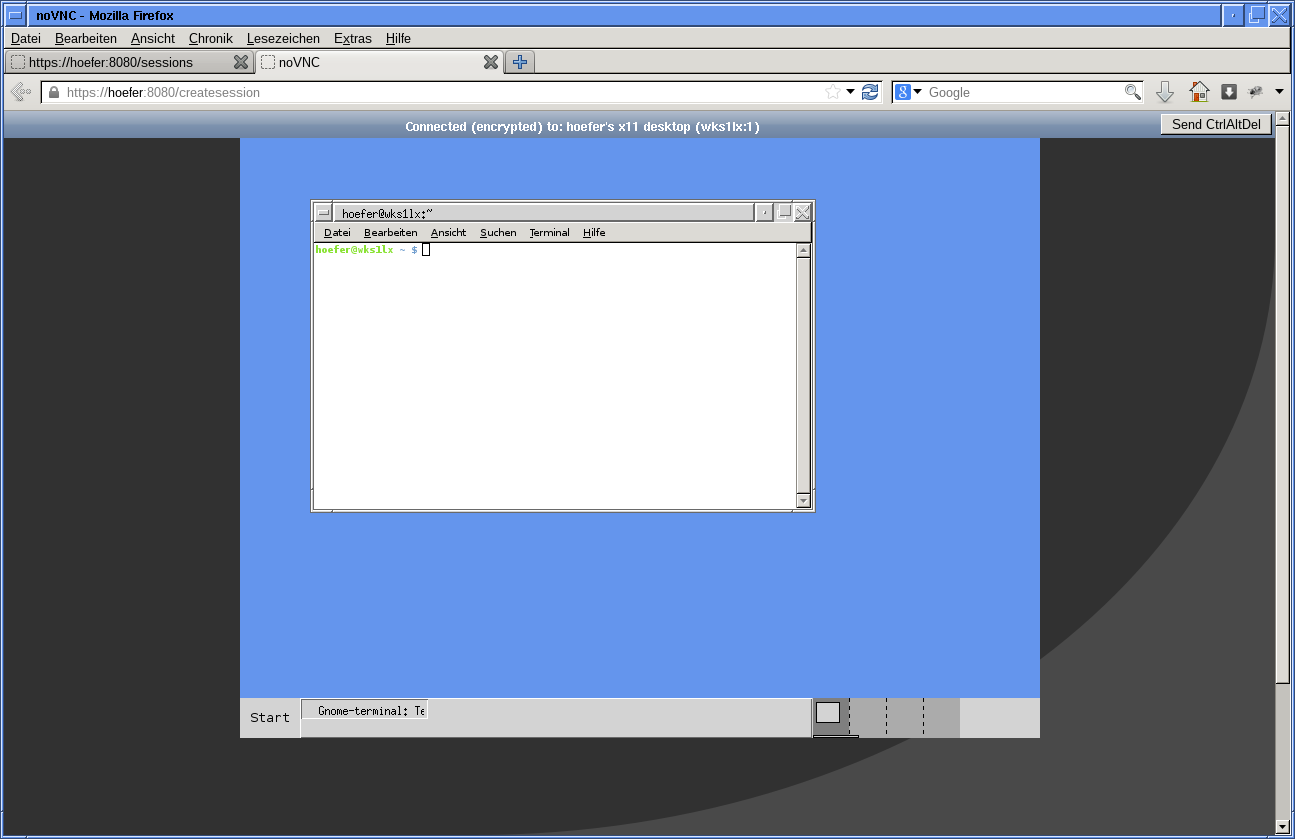Go to the Firefox home page
This screenshot has width=1295, height=839.
(x=1198, y=91)
